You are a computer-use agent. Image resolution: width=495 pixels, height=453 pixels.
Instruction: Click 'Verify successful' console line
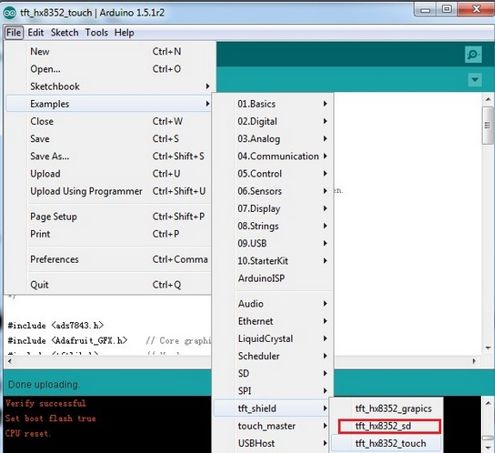[x=46, y=403]
